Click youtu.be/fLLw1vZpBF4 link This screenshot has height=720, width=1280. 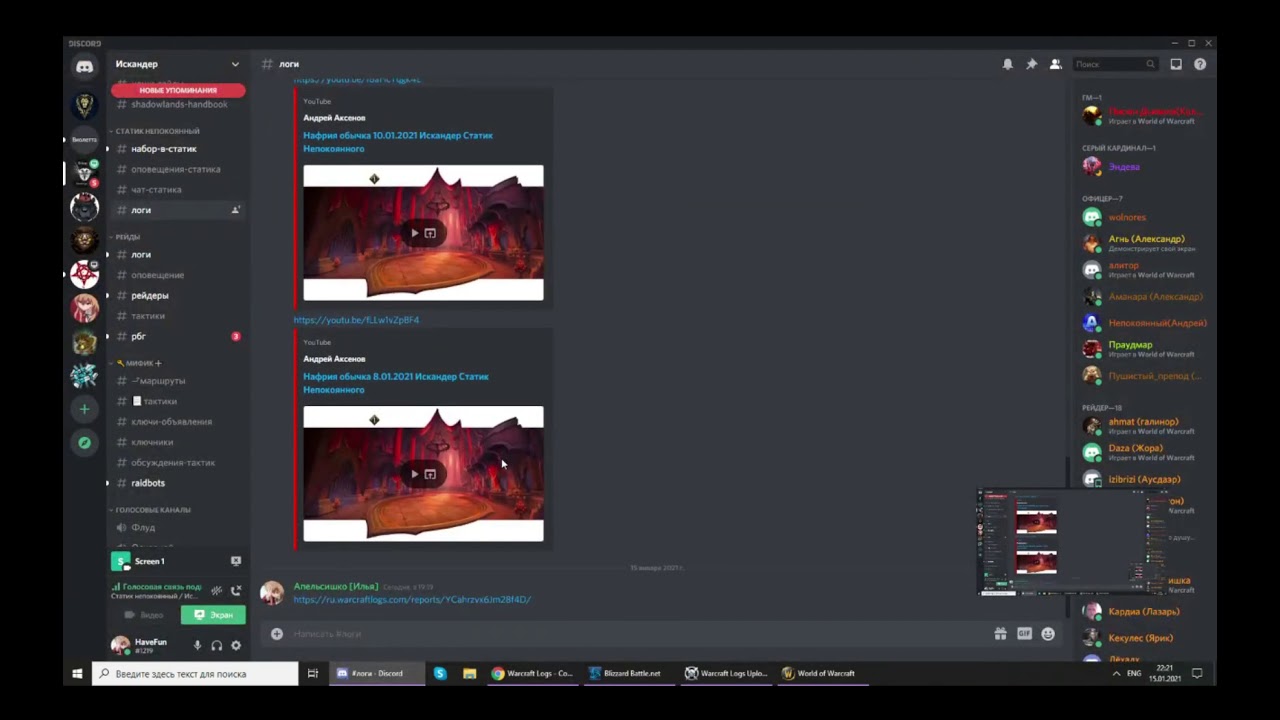tap(356, 320)
